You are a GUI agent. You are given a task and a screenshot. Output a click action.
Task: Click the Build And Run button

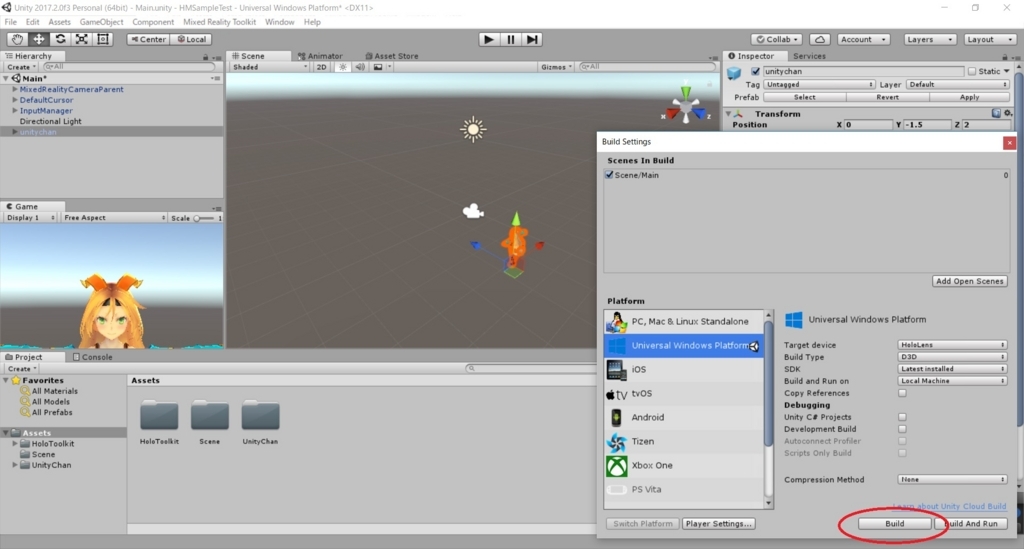click(971, 524)
